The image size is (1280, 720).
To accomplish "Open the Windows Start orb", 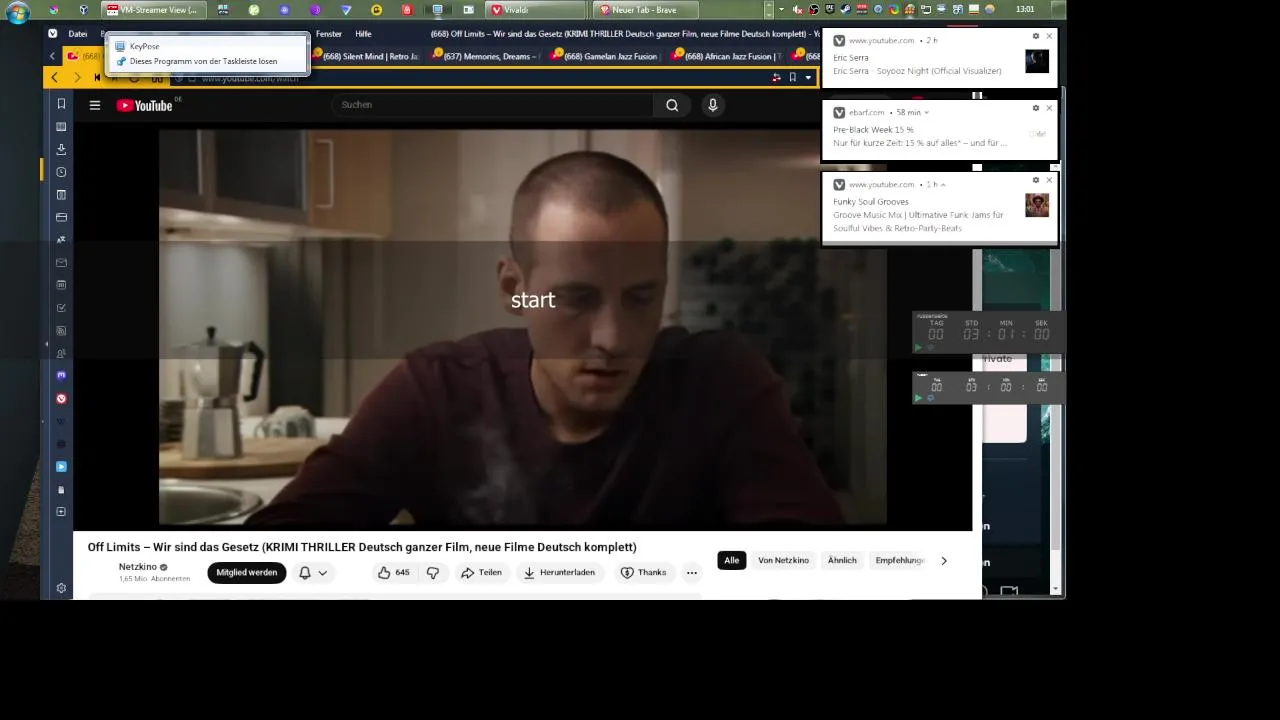I will 18,13.
